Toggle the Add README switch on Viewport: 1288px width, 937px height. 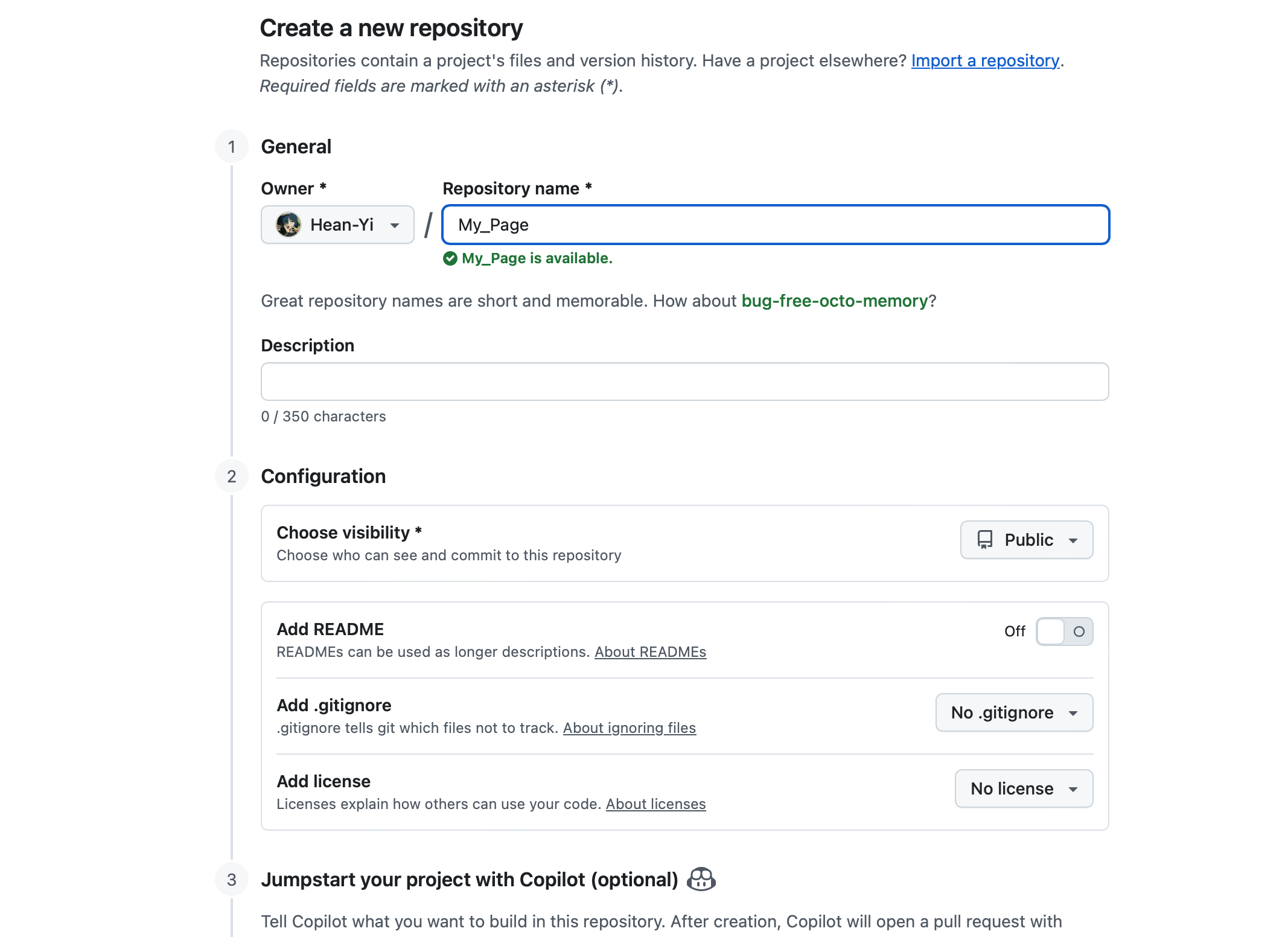click(x=1064, y=632)
